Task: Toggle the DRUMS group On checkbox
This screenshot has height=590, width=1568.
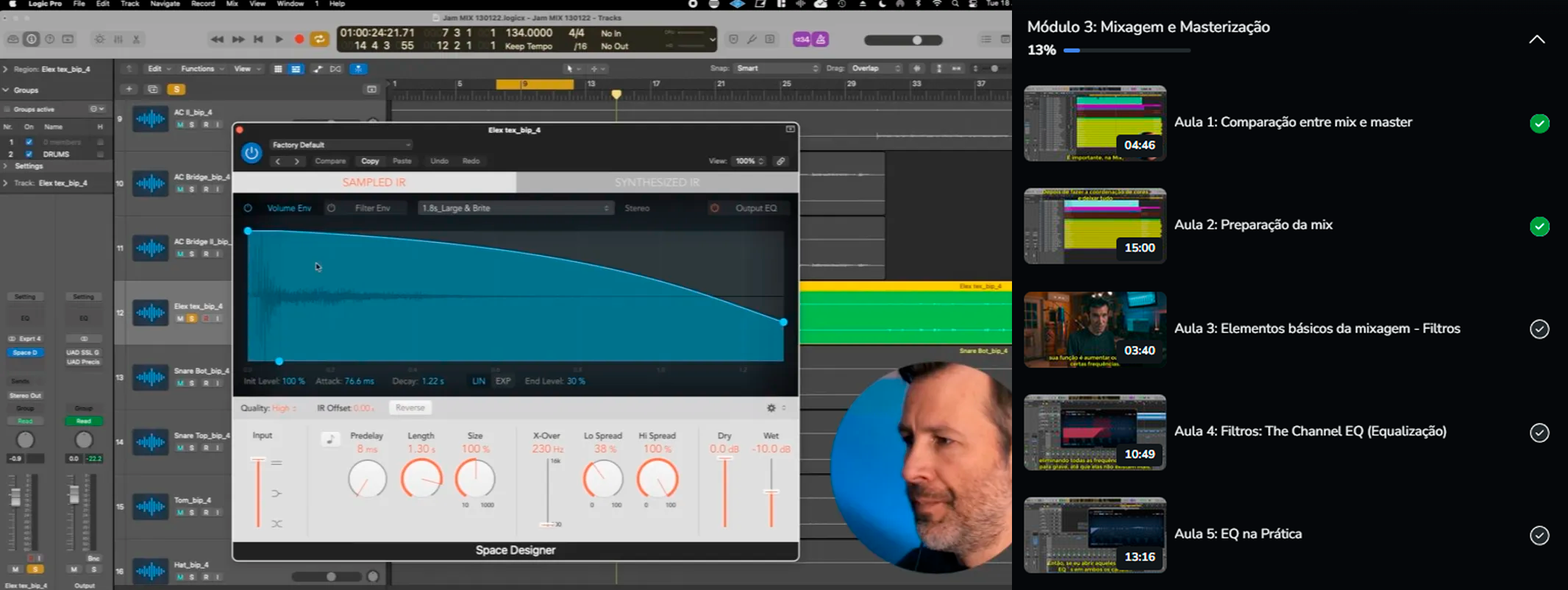Action: click(29, 154)
